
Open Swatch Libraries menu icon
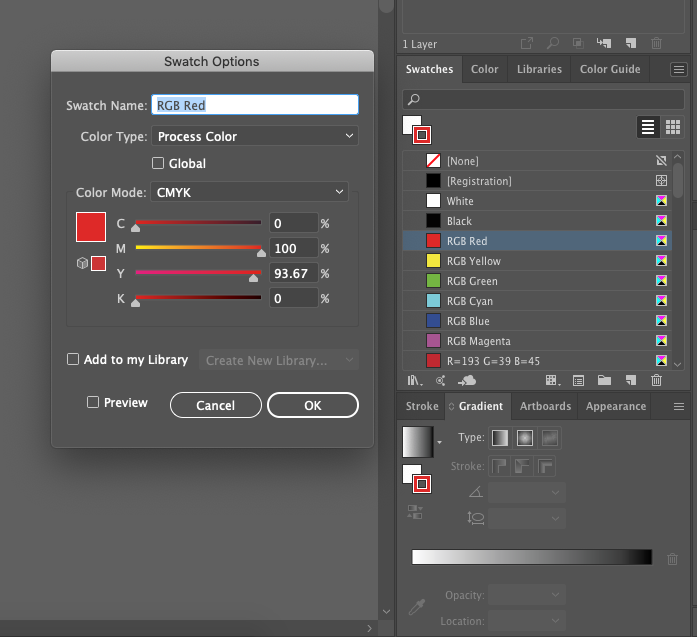click(x=415, y=381)
